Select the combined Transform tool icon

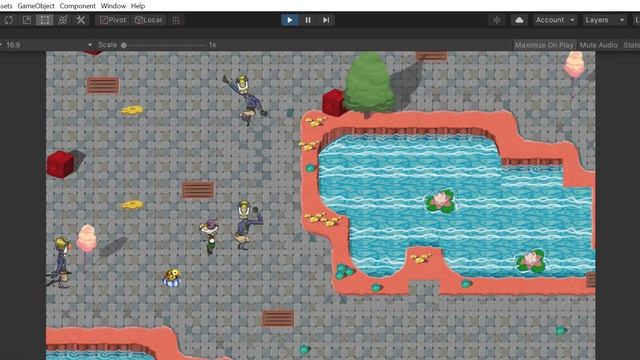62,20
